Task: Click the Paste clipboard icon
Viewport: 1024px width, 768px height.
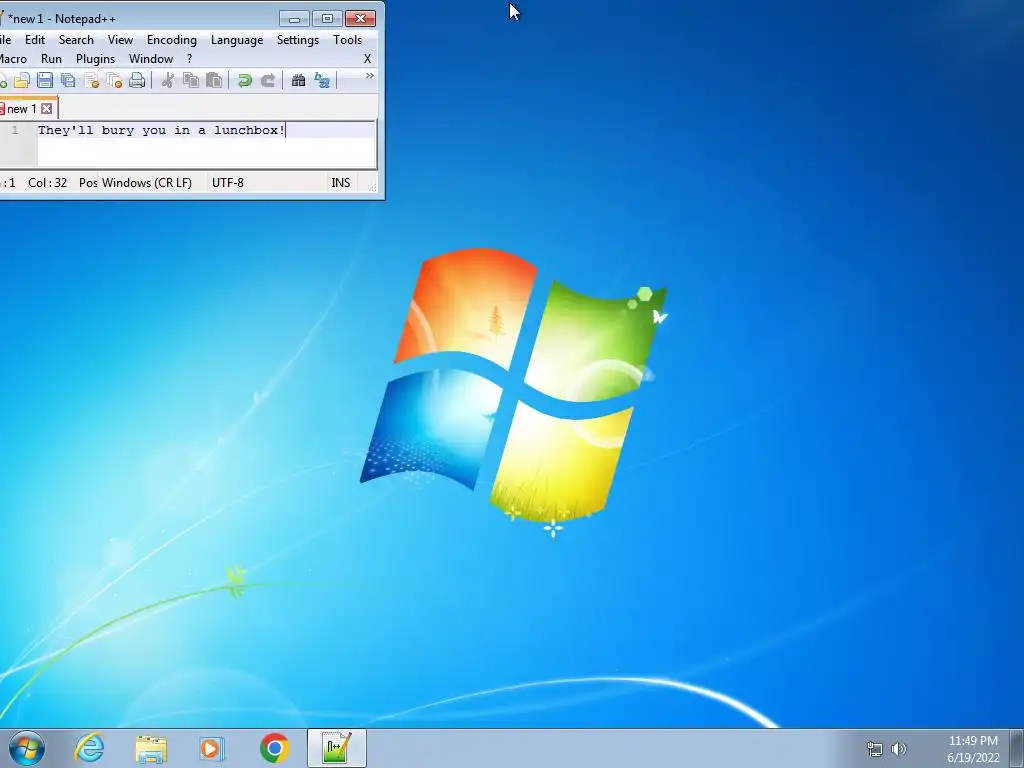Action: click(x=214, y=80)
